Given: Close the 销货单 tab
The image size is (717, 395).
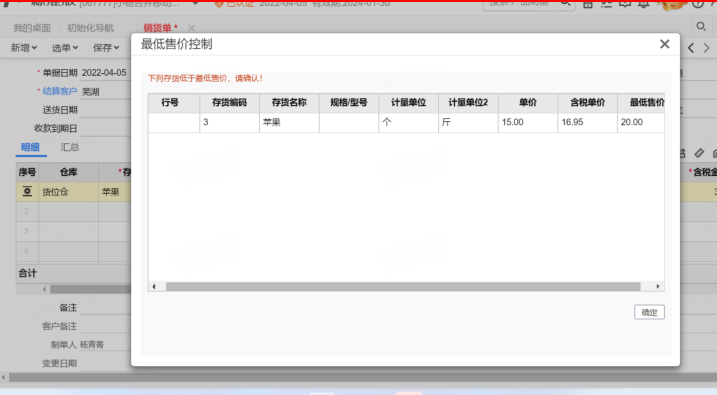Looking at the screenshot, I should (191, 28).
